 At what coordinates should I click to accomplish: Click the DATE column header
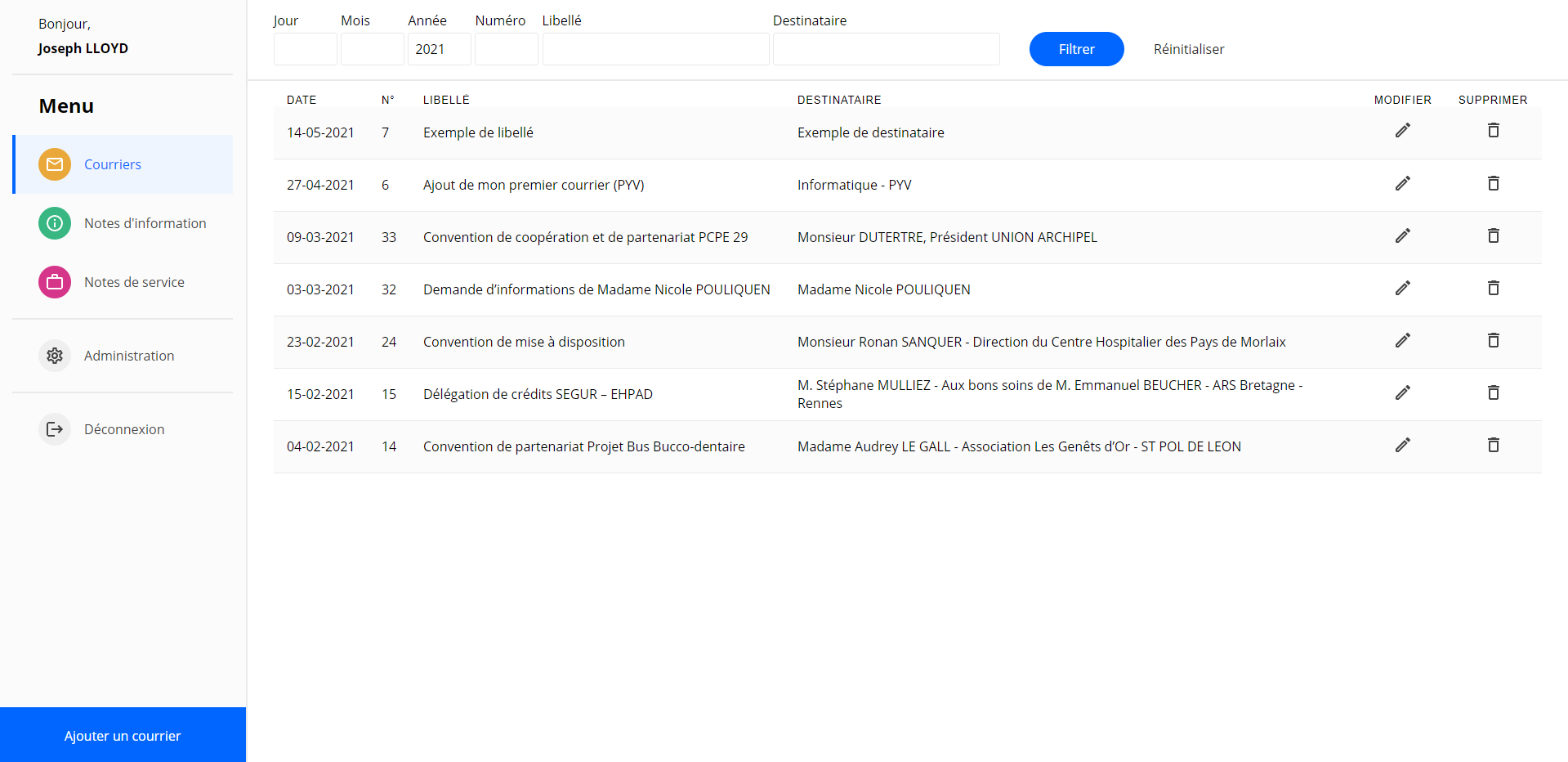(x=301, y=99)
